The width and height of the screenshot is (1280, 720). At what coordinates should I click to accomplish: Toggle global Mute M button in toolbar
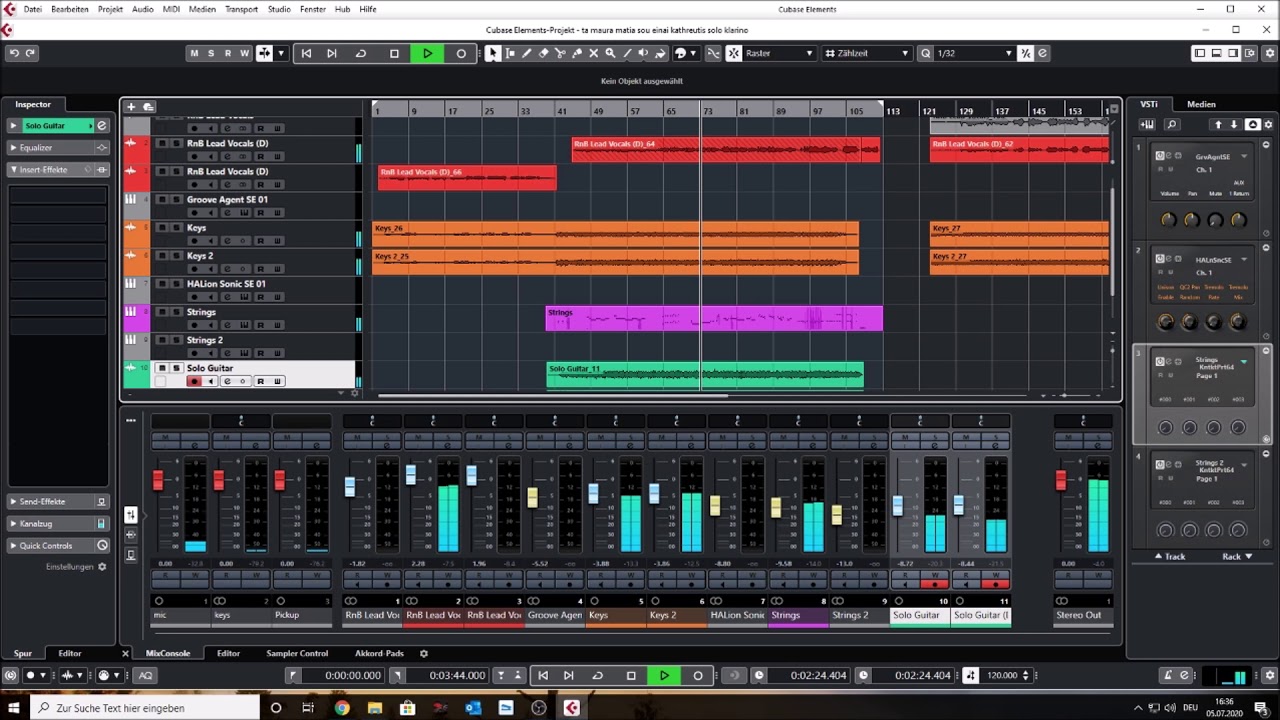click(x=194, y=53)
